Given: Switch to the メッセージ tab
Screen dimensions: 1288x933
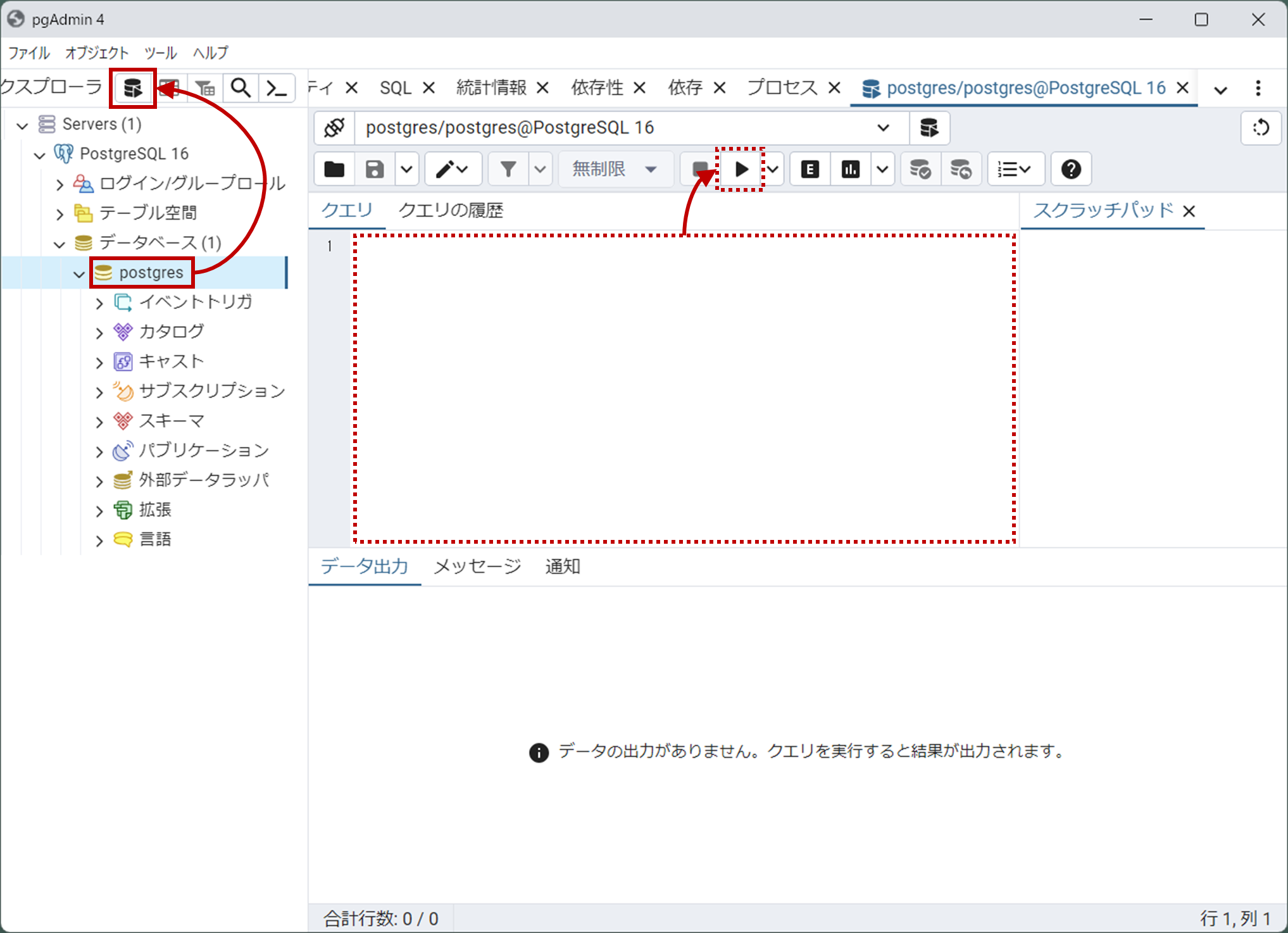Looking at the screenshot, I should click(477, 567).
